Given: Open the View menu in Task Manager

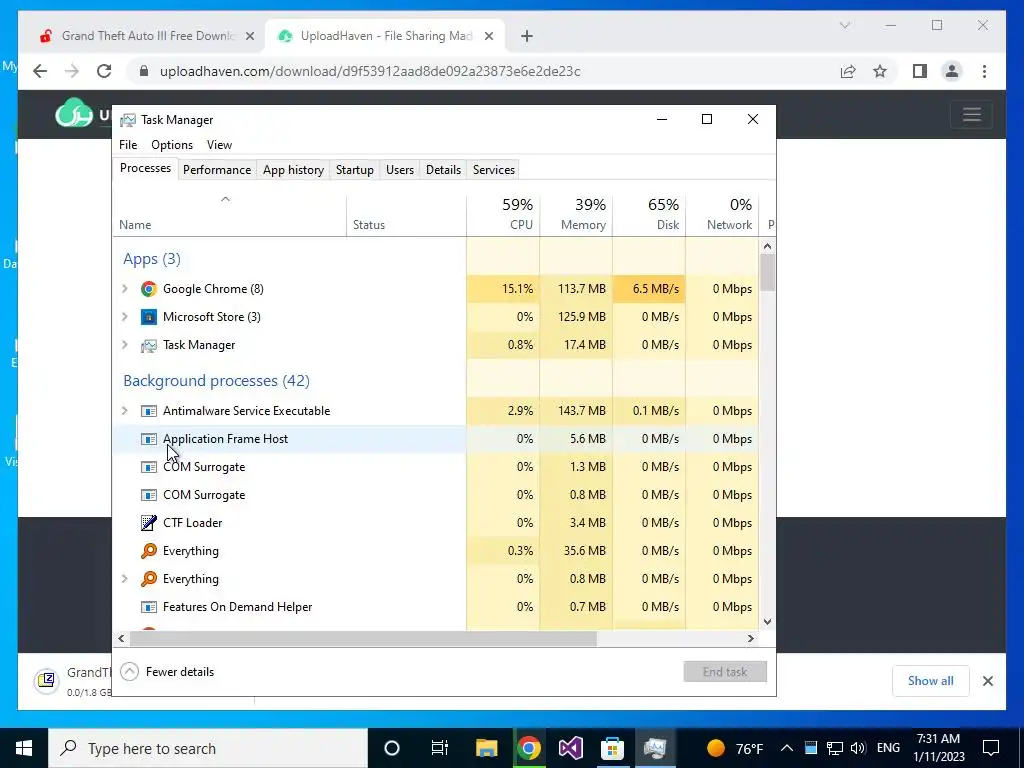Looking at the screenshot, I should [x=219, y=145].
